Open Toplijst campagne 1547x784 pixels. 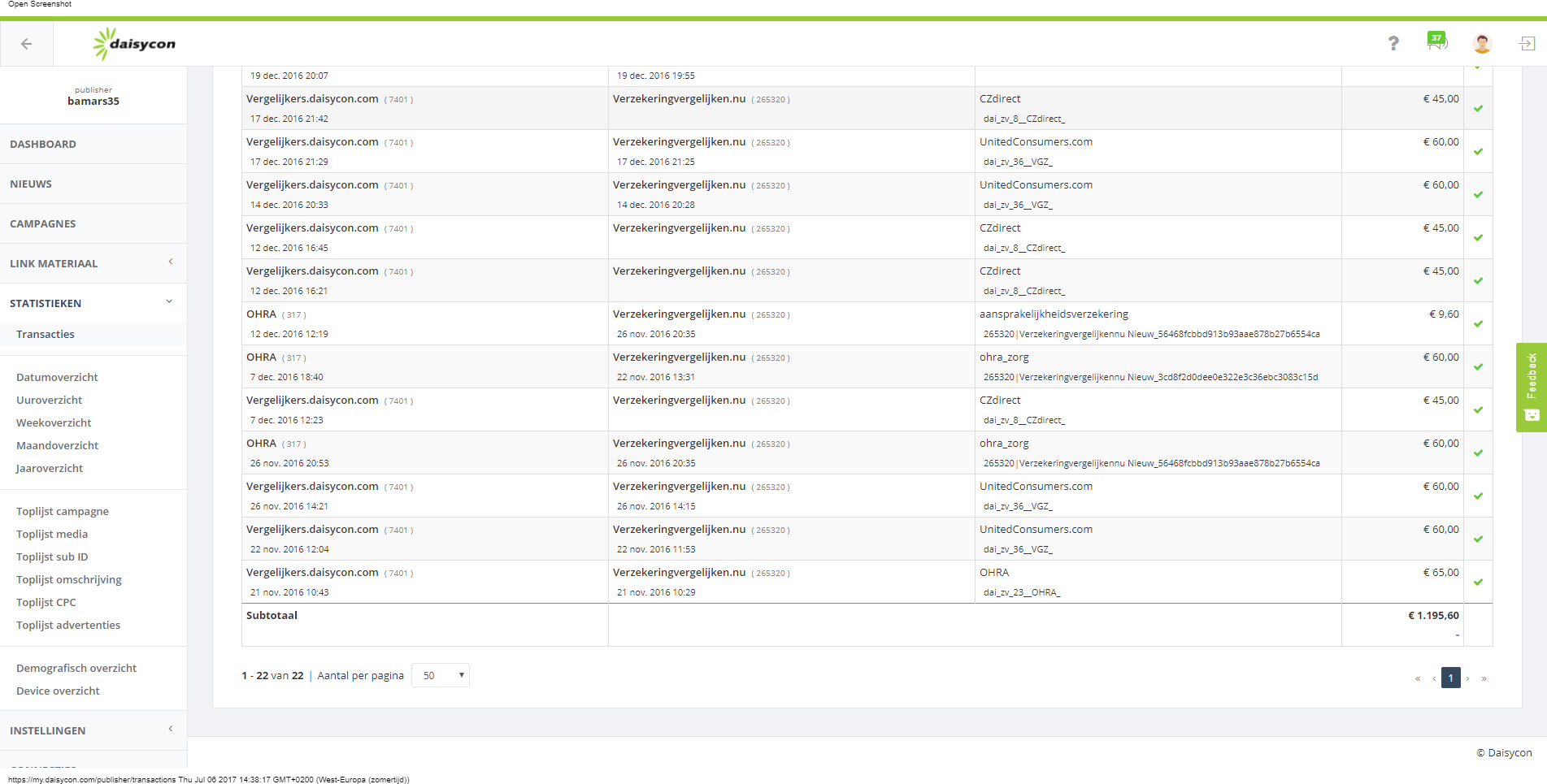pos(63,511)
